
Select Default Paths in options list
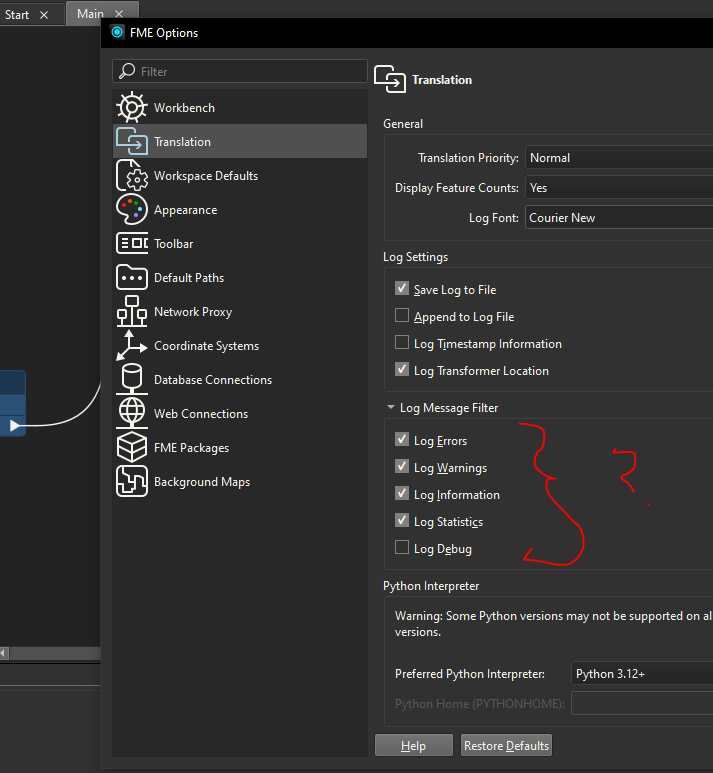pos(240,278)
